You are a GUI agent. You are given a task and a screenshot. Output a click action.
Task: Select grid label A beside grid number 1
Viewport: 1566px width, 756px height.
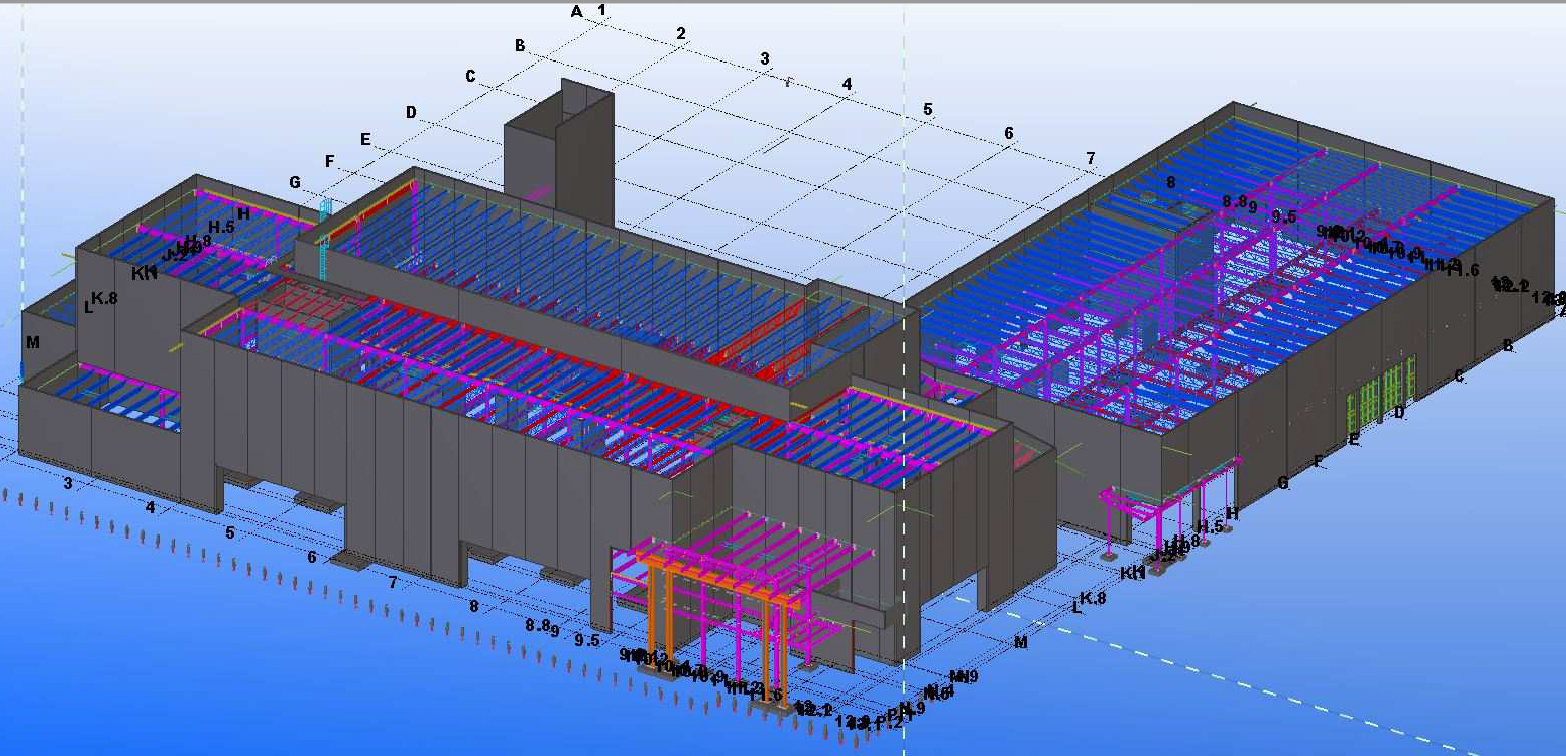[576, 12]
